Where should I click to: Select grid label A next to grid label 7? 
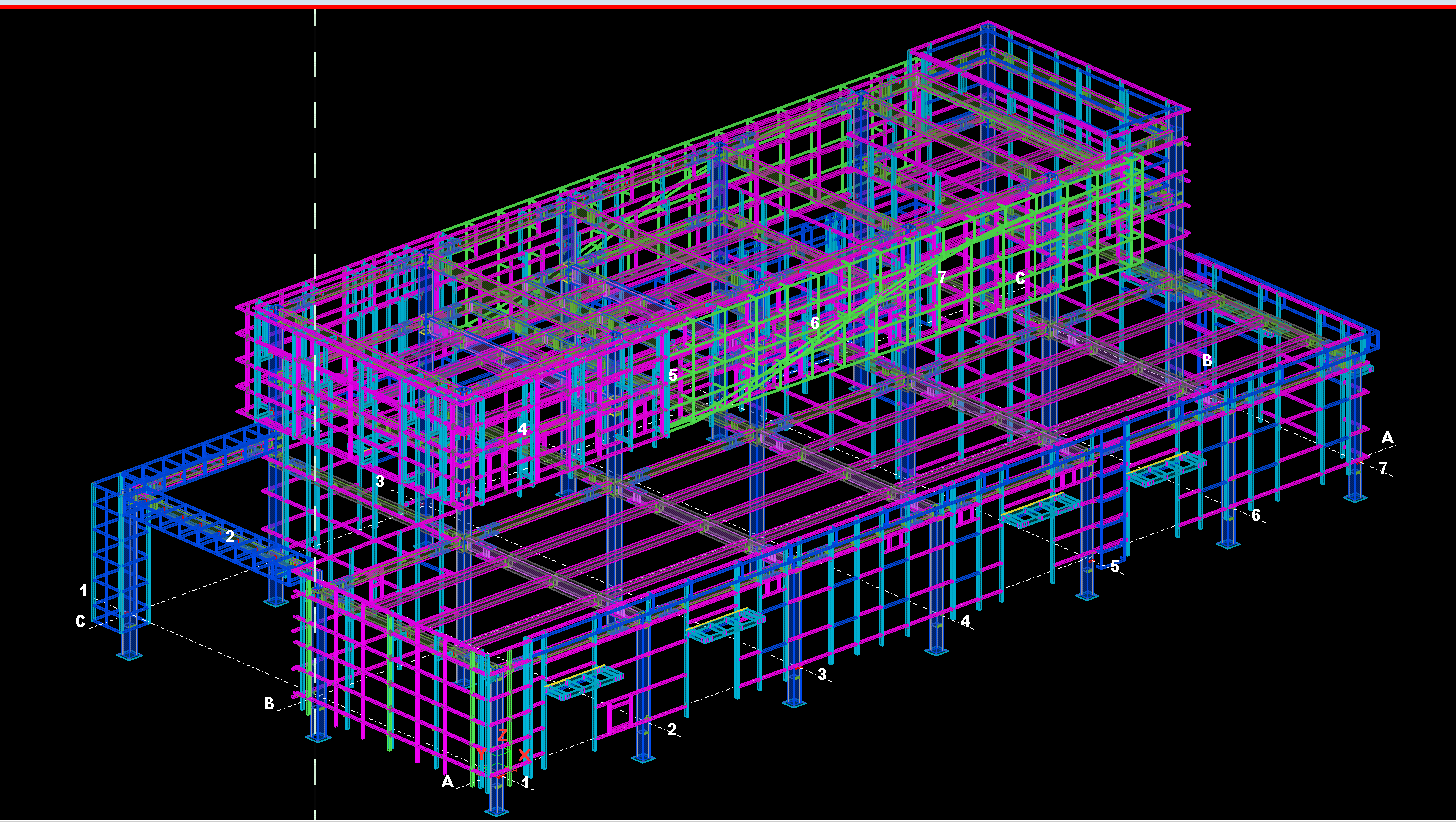pyautogui.click(x=1387, y=437)
